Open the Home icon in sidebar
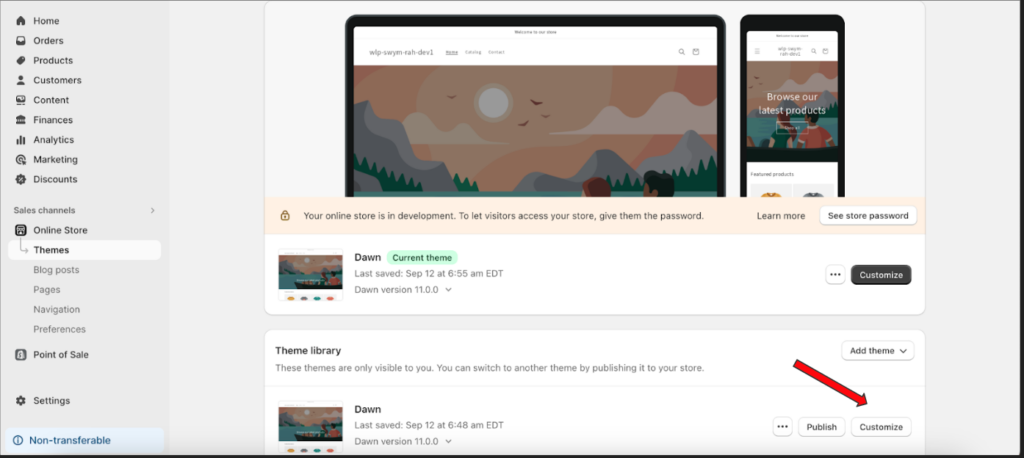1024x458 pixels. click(21, 21)
